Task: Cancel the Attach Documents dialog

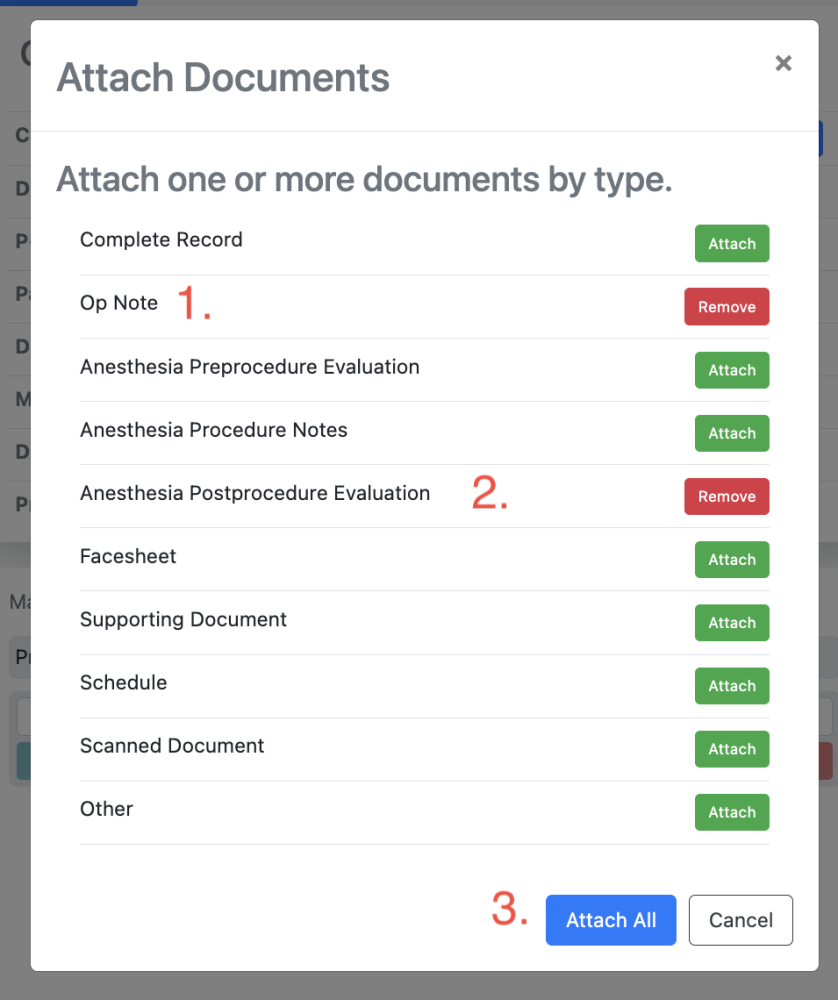Action: point(740,920)
